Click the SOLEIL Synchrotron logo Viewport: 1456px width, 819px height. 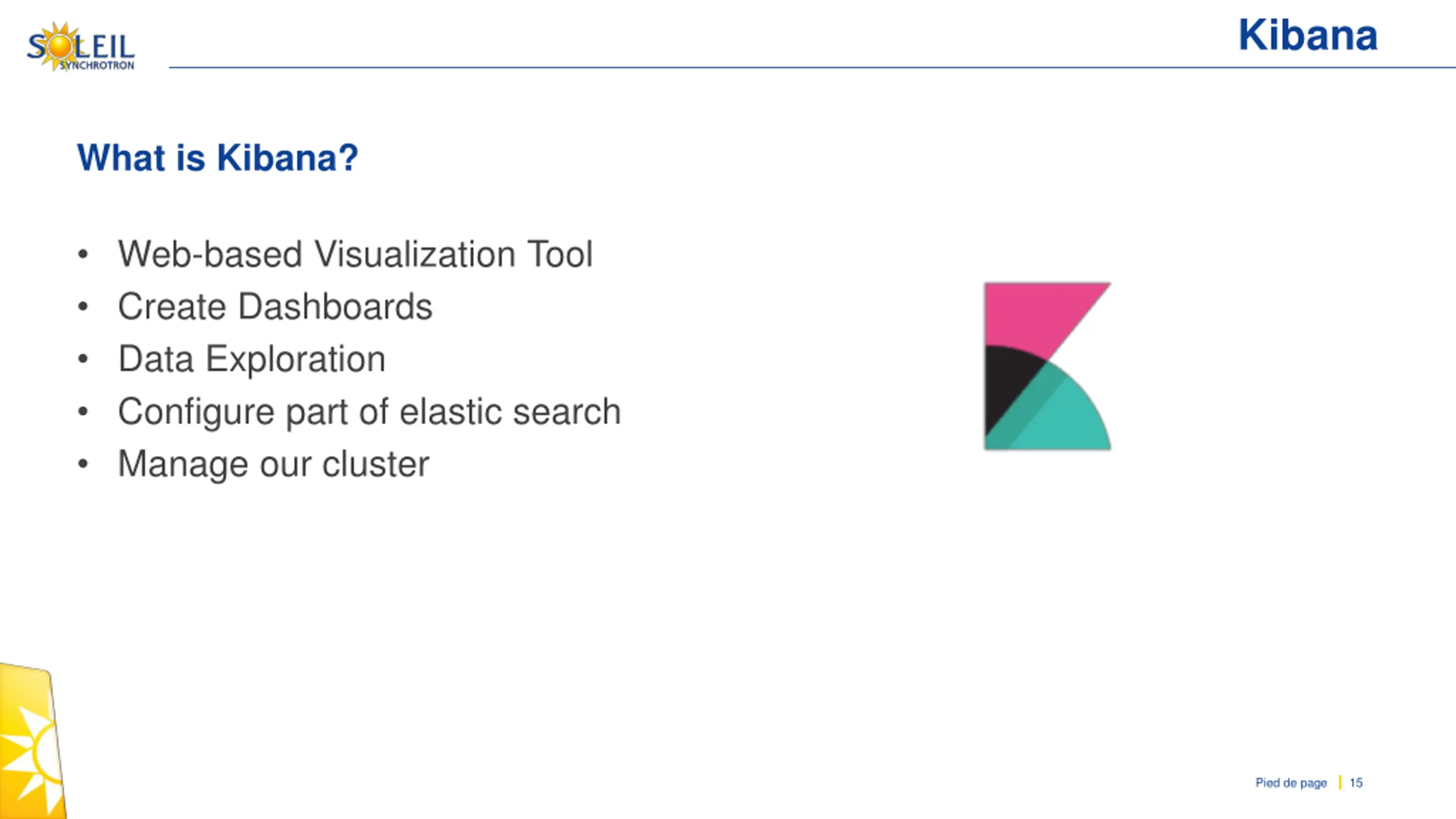(x=81, y=47)
